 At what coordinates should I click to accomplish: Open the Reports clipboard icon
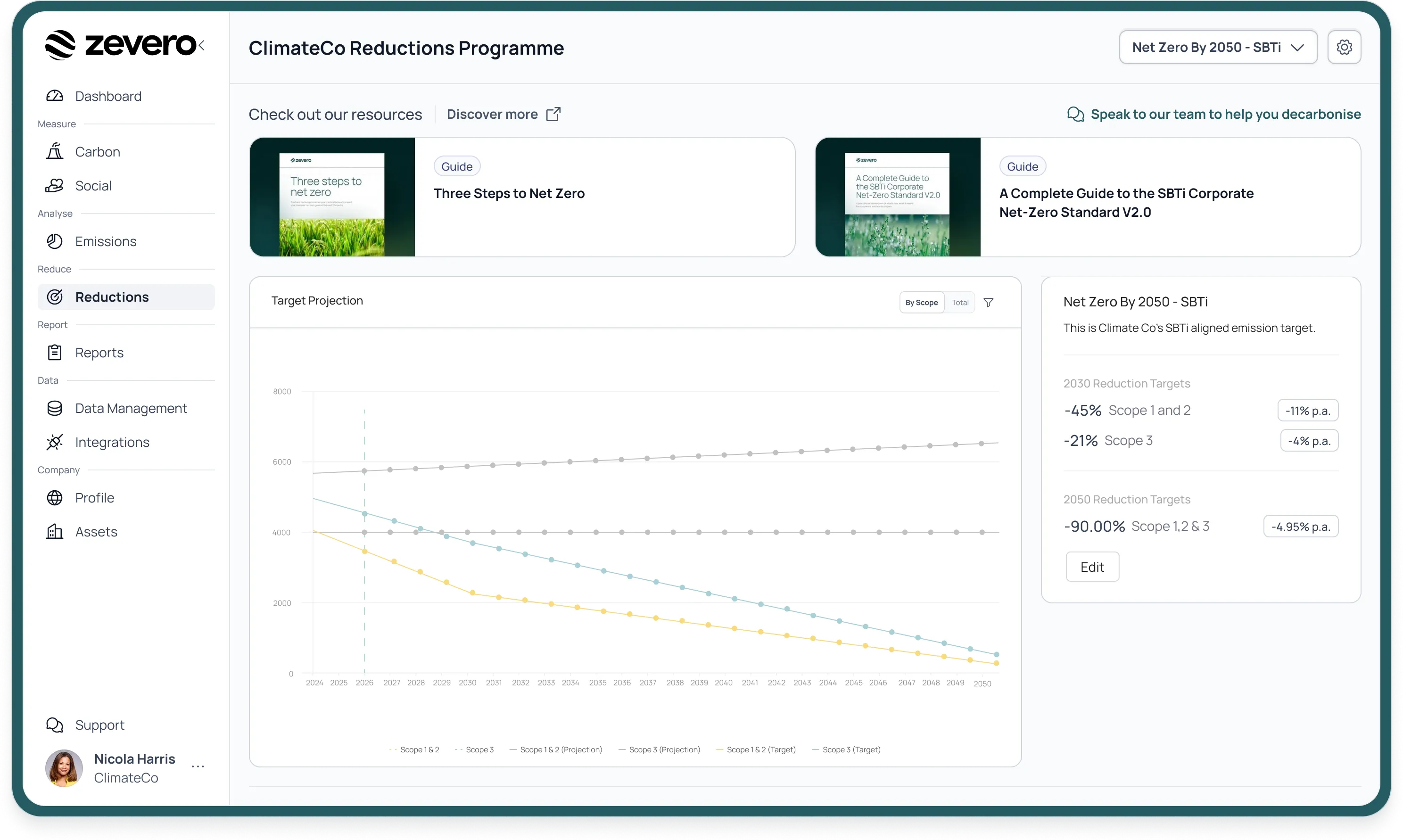(x=54, y=353)
